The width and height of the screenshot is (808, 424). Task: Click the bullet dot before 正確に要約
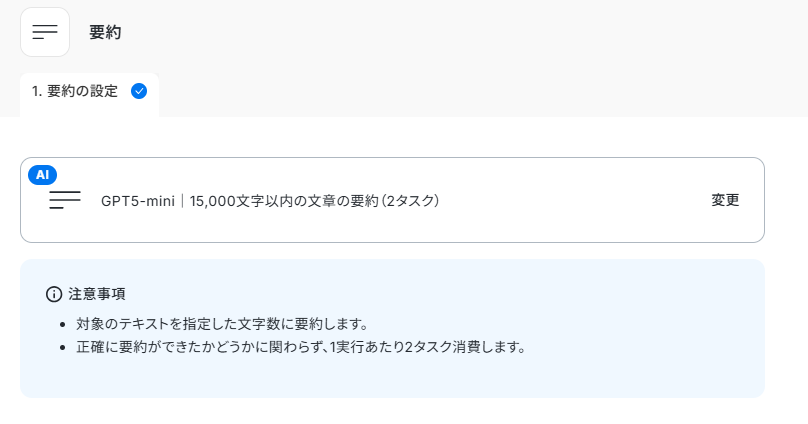click(63, 348)
